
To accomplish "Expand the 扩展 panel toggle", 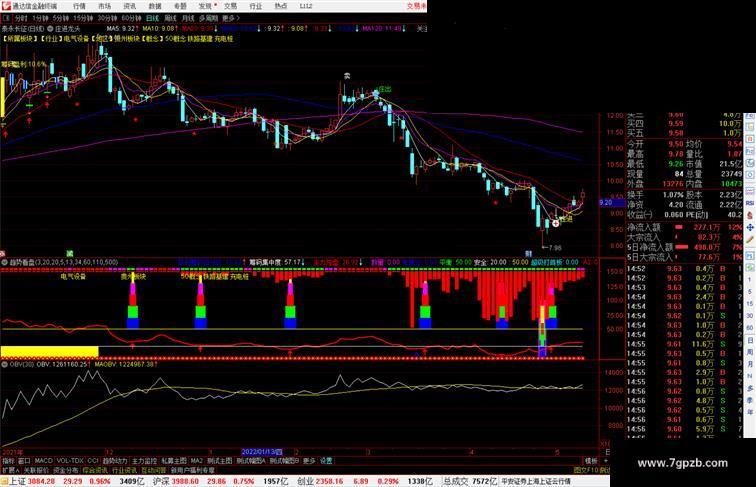I will click(11, 470).
